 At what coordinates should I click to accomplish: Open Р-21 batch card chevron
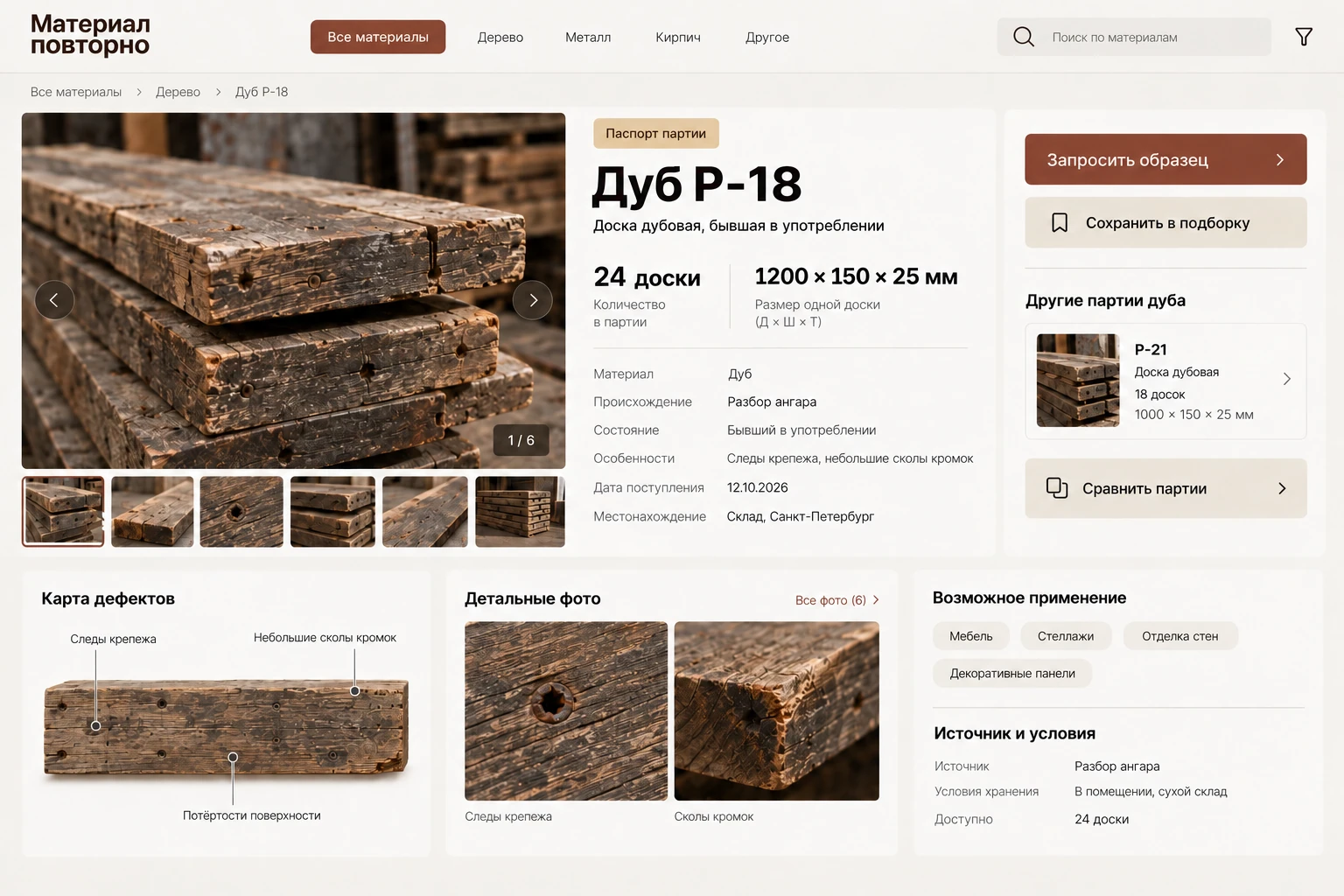(x=1286, y=379)
